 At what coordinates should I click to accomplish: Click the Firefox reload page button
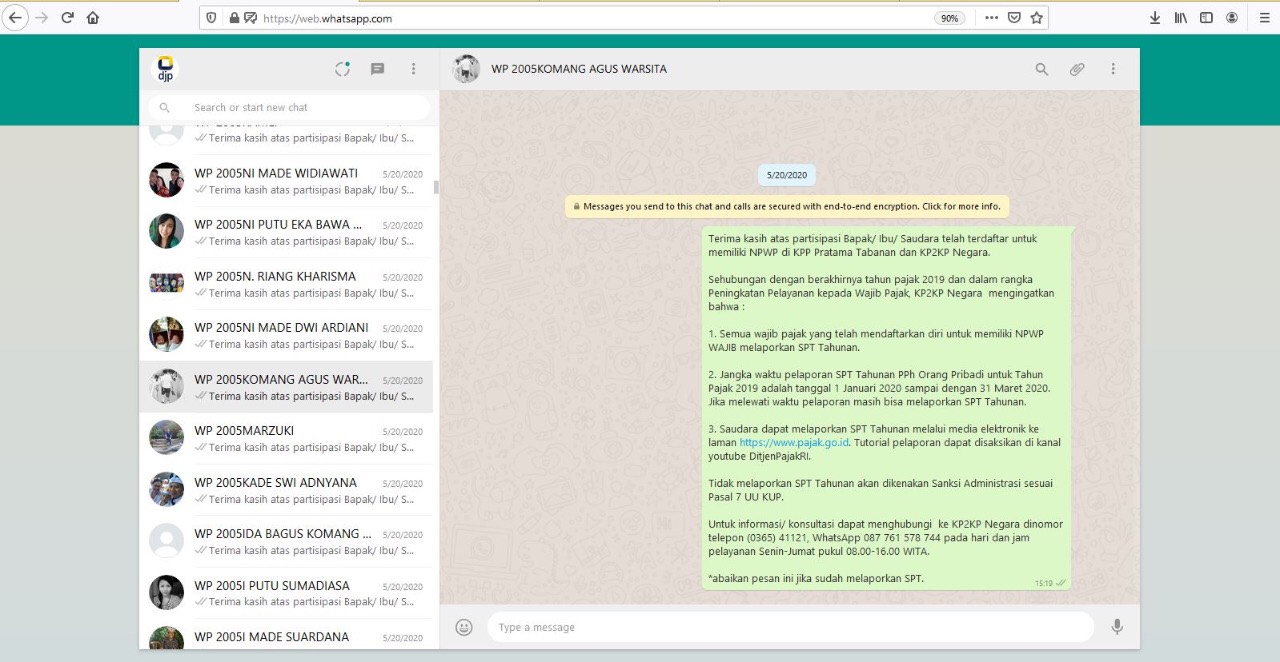[68, 18]
